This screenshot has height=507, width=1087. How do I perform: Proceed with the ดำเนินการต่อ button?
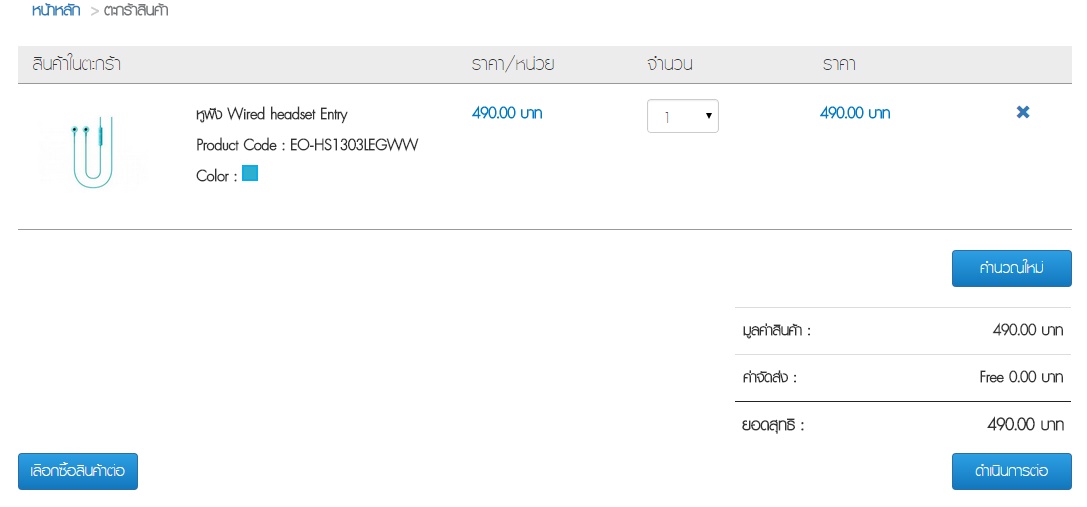(1011, 471)
